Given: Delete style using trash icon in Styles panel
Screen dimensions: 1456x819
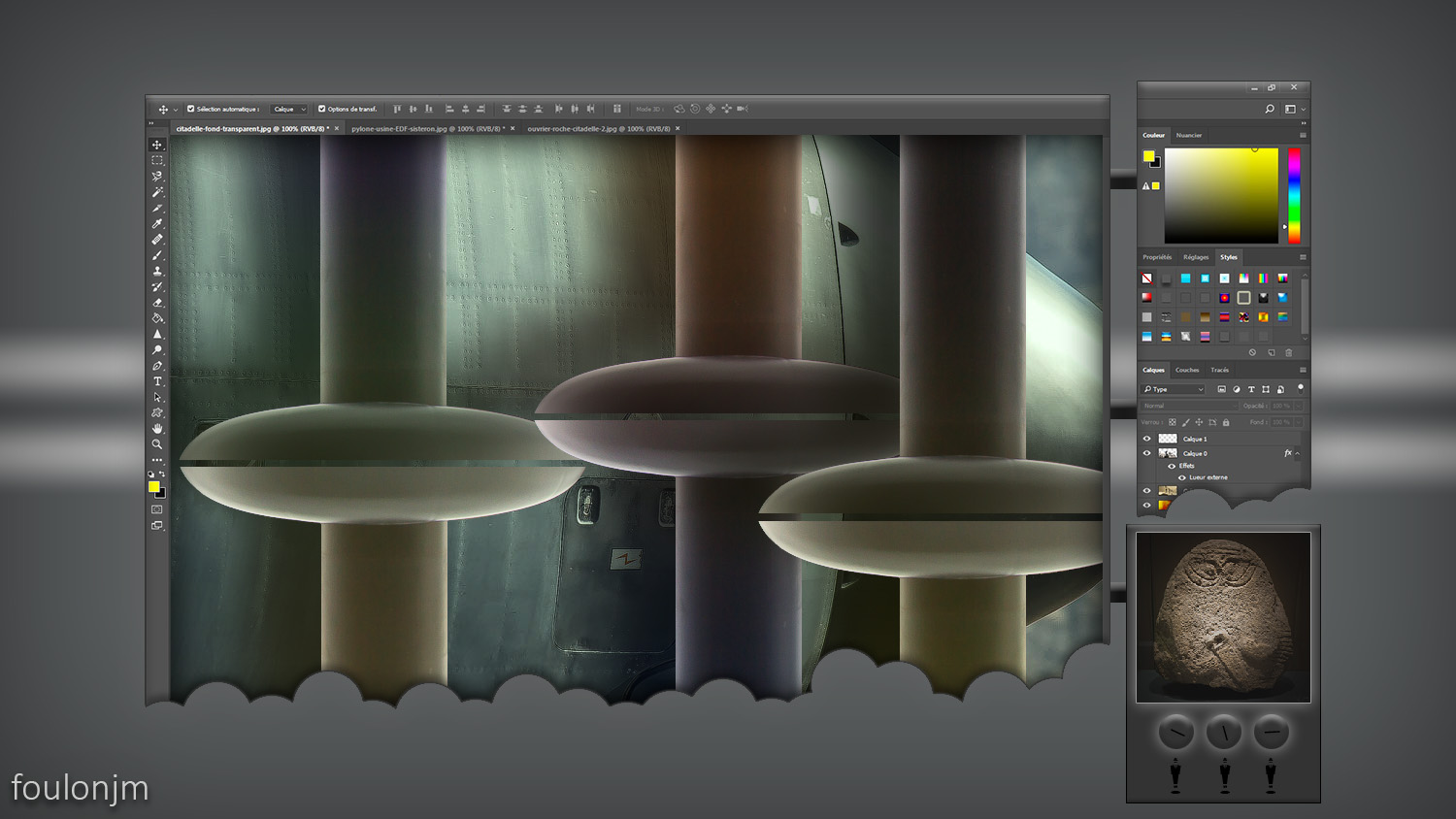Looking at the screenshot, I should coord(1289,353).
